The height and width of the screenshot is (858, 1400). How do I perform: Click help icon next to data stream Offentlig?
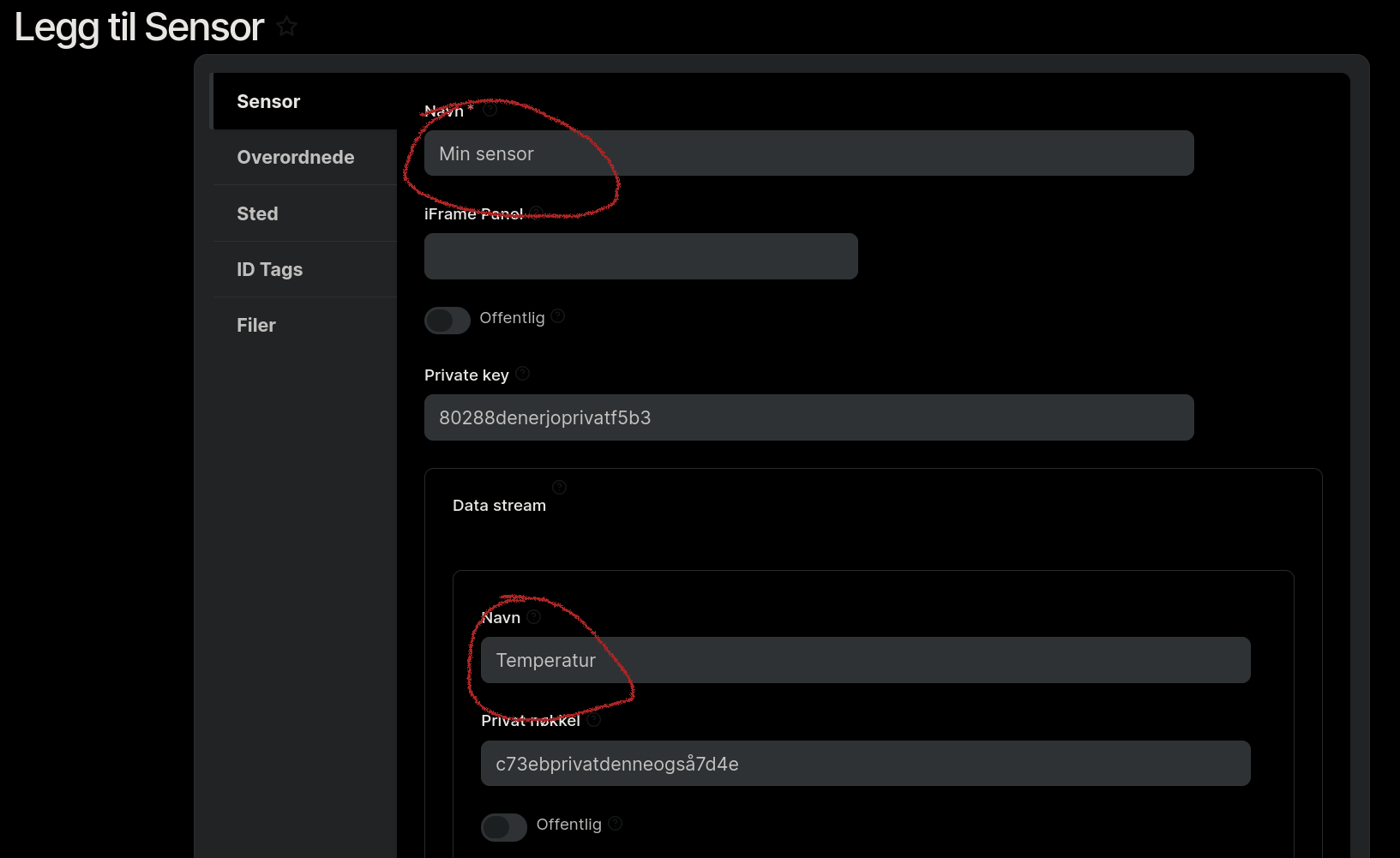tap(615, 824)
